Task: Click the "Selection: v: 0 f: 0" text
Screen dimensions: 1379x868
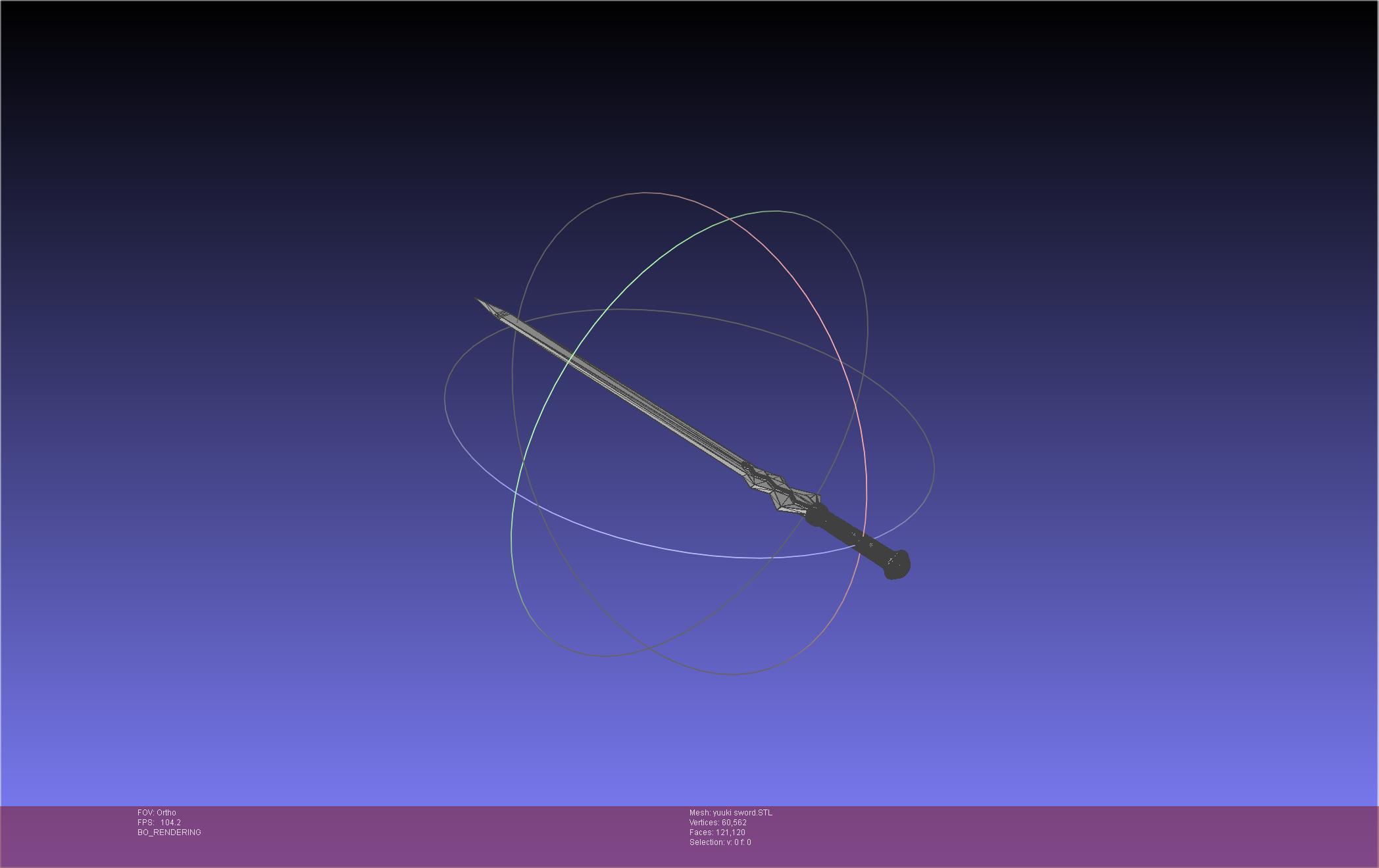Action: tap(720, 842)
